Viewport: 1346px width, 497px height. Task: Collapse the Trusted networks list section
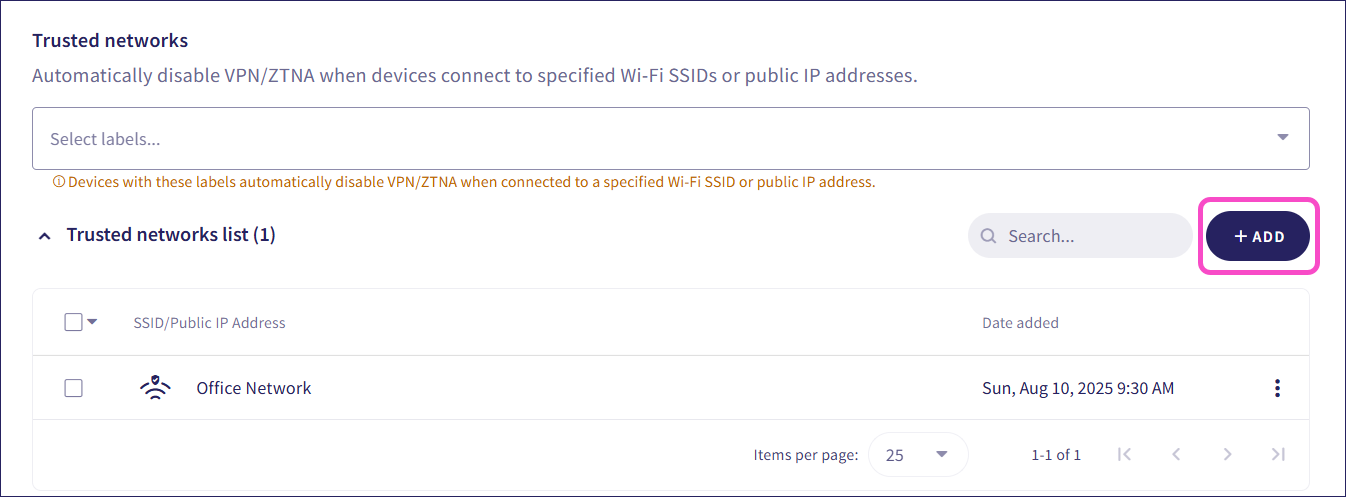coord(44,236)
